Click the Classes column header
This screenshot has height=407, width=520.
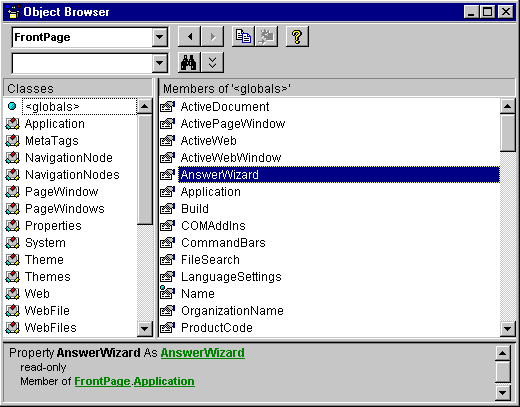[78, 89]
